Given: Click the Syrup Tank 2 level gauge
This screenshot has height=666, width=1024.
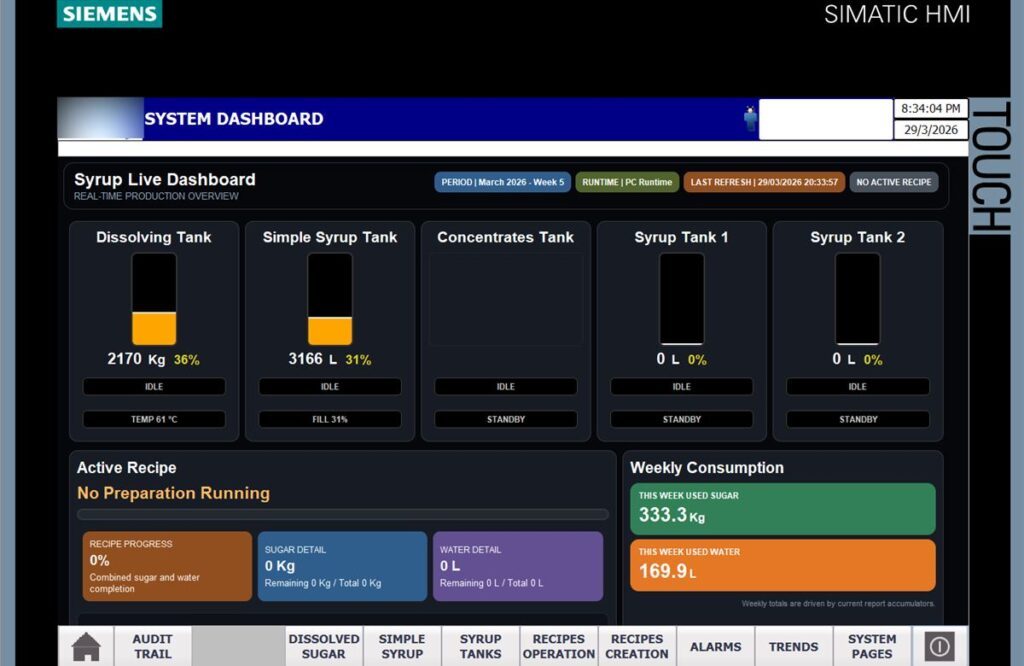Looking at the screenshot, I should [x=857, y=299].
